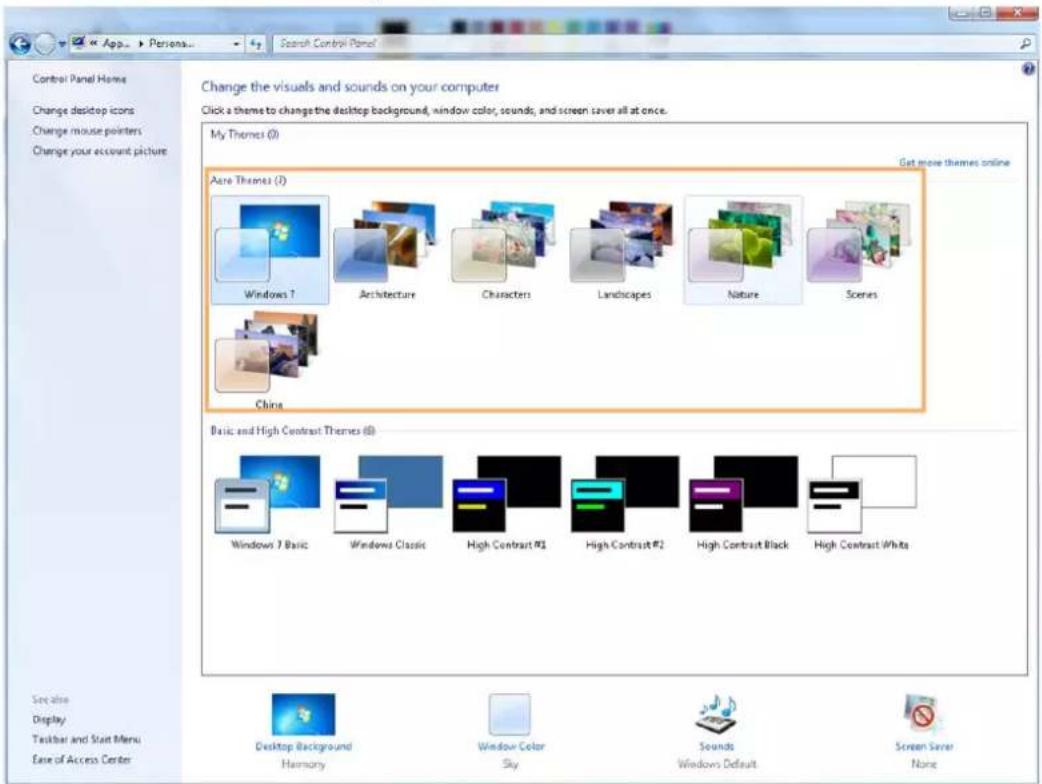1042x784 pixels.
Task: Apply the Nature theme
Action: (743, 250)
